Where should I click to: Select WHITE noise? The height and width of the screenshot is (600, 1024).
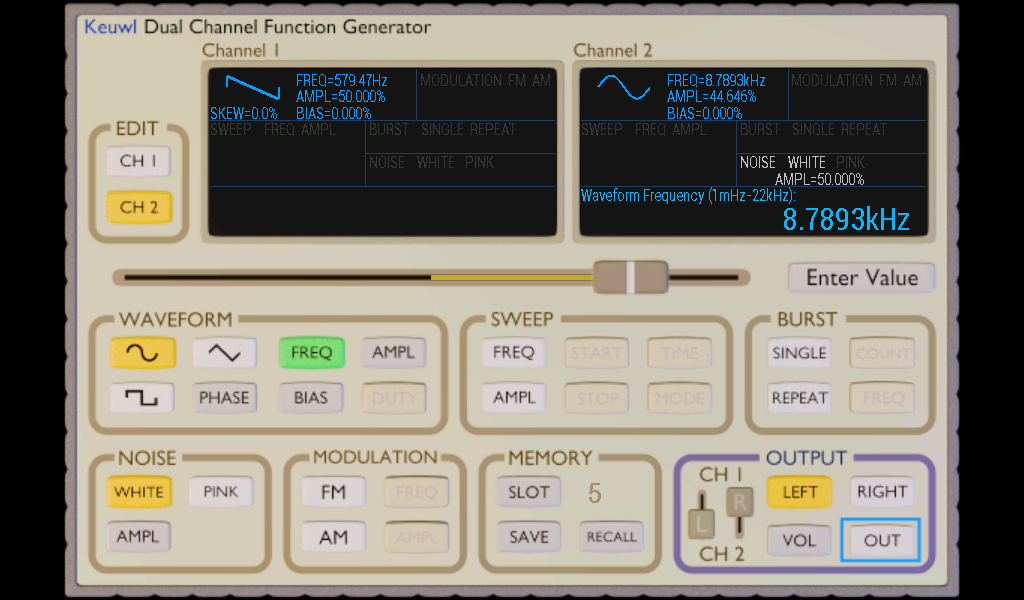[x=139, y=491]
